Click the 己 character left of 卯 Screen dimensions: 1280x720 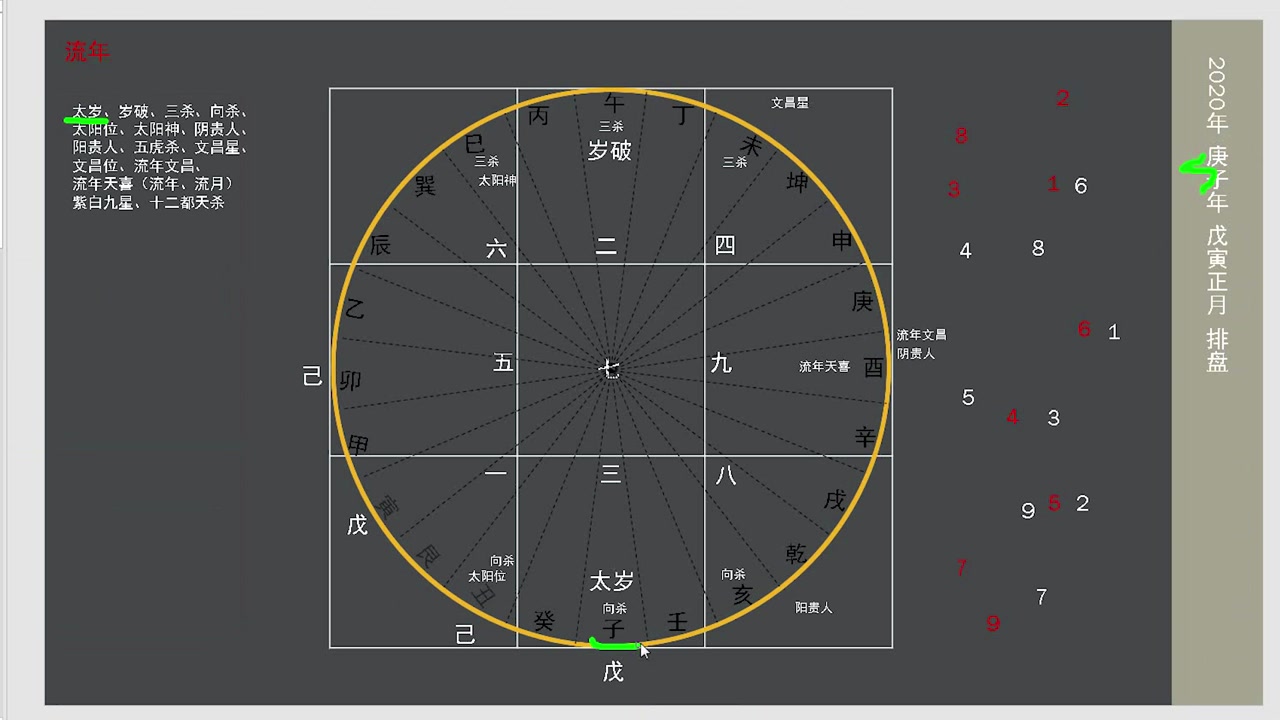(x=312, y=376)
